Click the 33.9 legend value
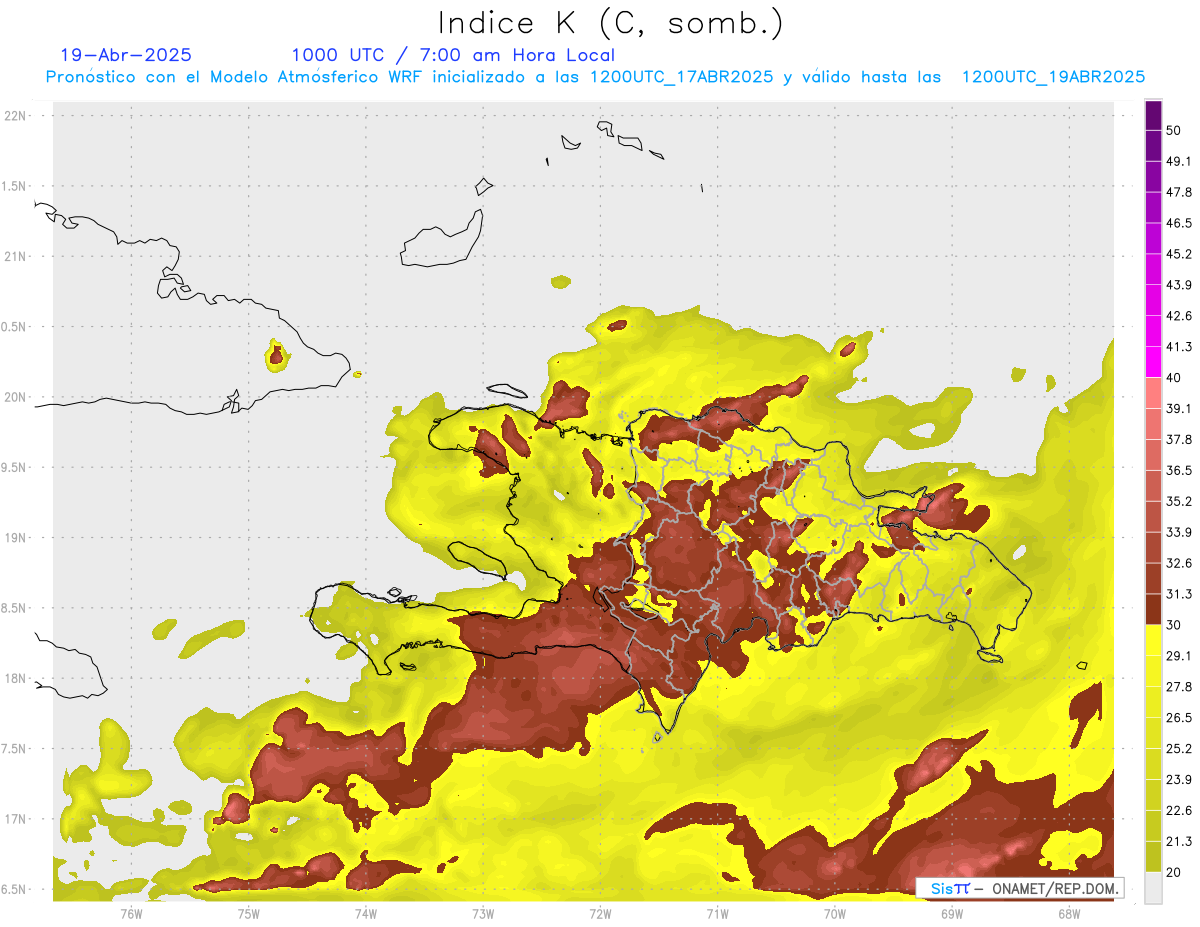Screen dimensions: 1200x927 [1180, 532]
